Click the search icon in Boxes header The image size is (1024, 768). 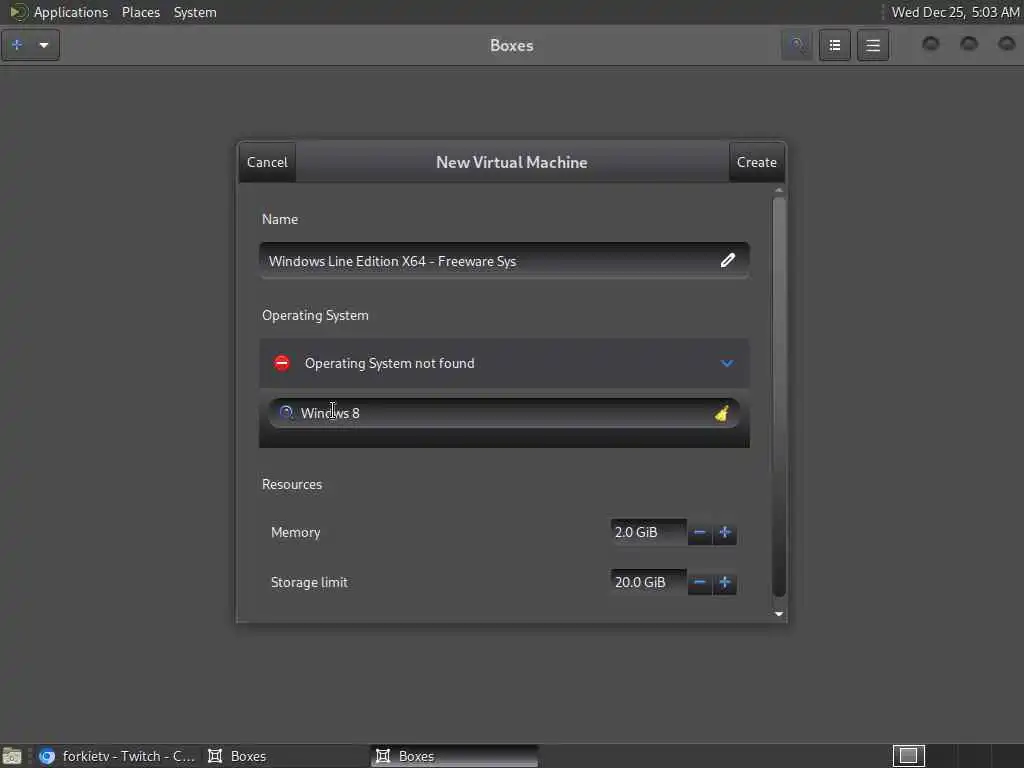click(797, 45)
